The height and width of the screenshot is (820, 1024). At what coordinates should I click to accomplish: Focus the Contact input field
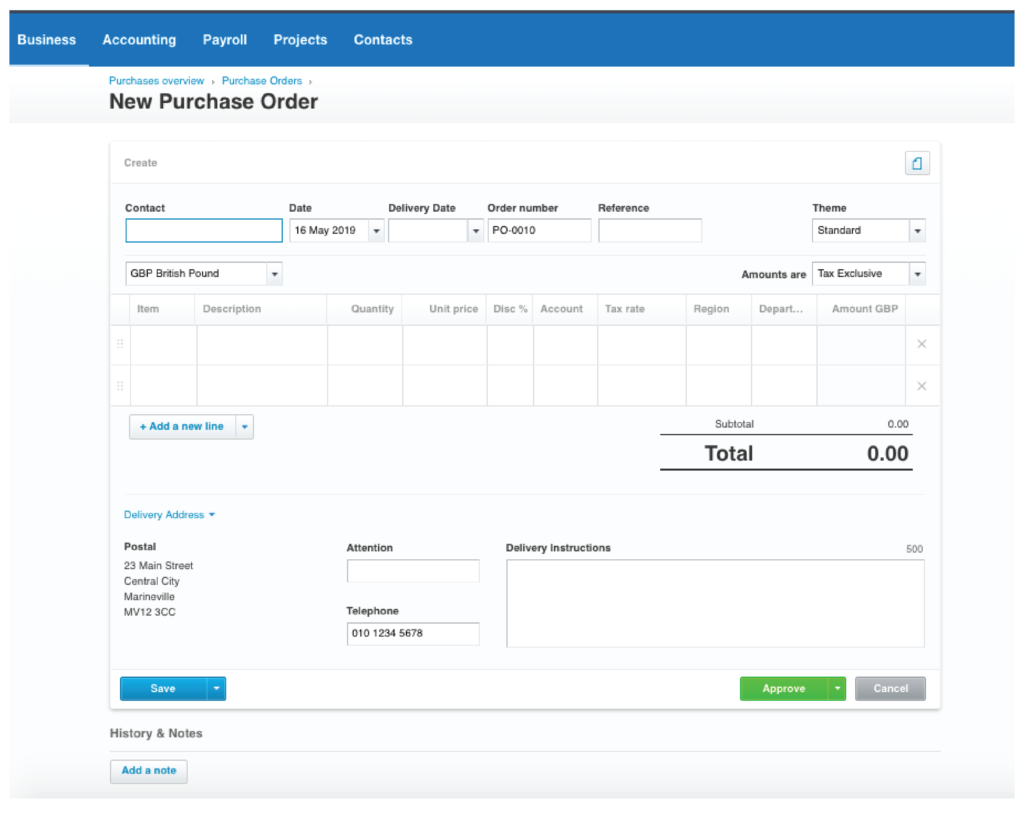[x=204, y=230]
